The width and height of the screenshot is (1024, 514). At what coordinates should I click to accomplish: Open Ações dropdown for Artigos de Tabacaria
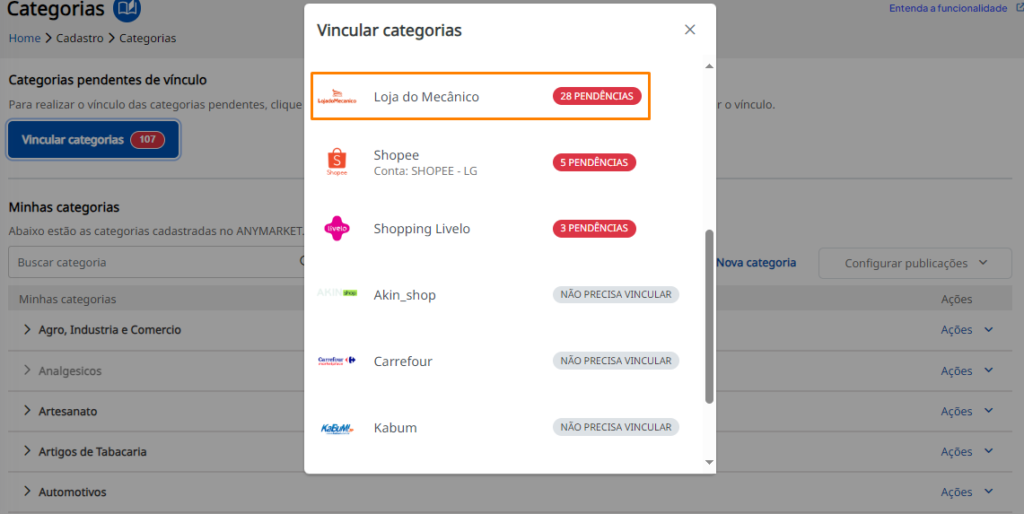tap(967, 451)
